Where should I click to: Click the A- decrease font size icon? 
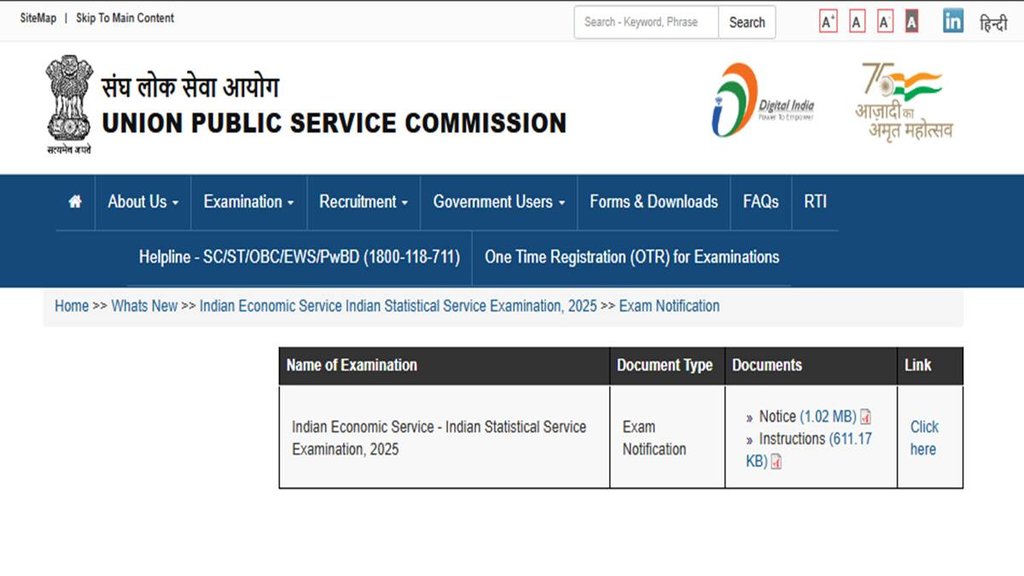pos(885,22)
